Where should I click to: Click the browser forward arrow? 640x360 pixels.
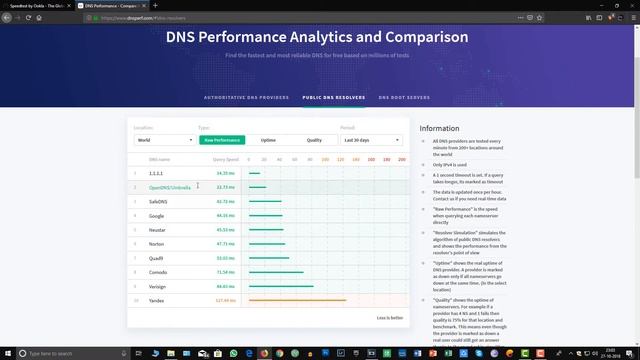[x=18, y=18]
